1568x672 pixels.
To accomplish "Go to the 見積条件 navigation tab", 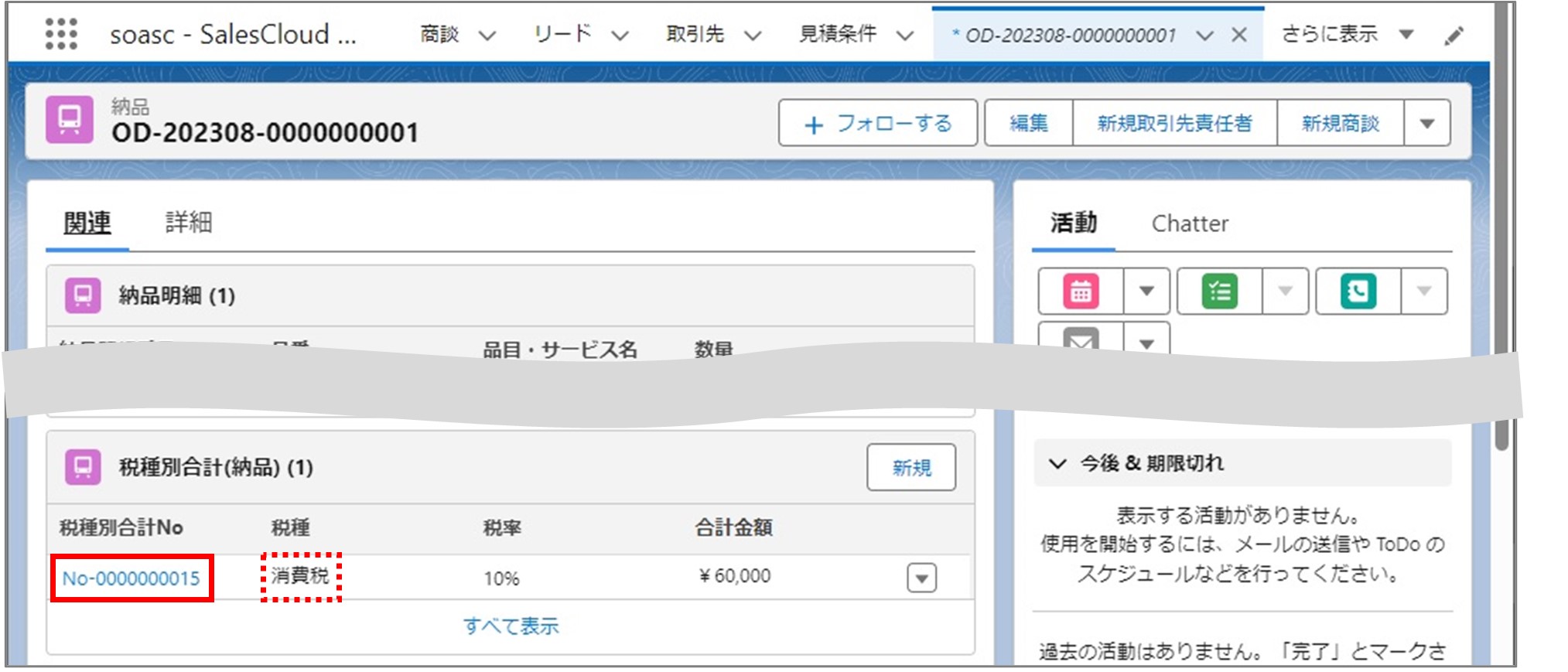I will click(838, 34).
